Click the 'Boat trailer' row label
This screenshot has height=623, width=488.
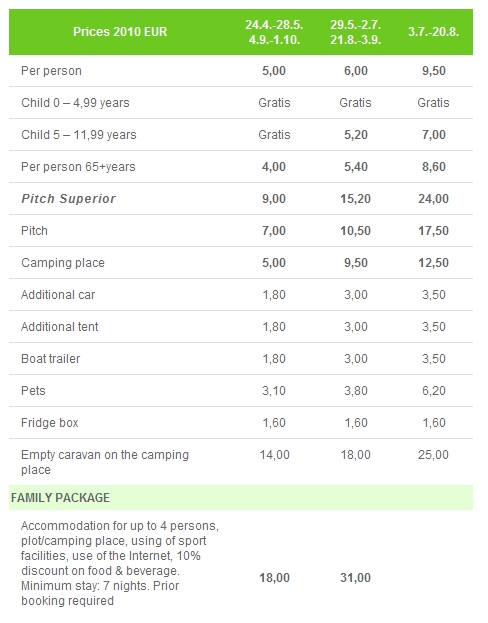pos(50,359)
